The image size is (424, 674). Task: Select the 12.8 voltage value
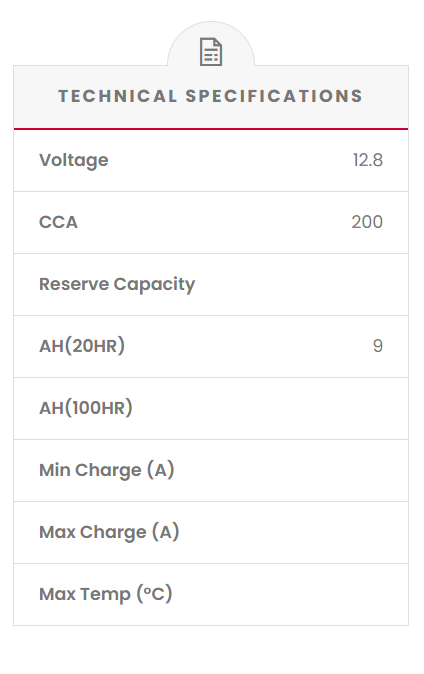[x=368, y=160]
